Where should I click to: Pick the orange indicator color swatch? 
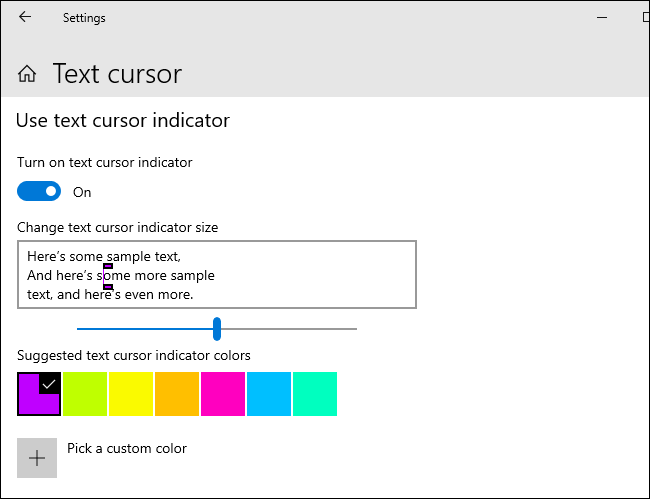(x=177, y=394)
